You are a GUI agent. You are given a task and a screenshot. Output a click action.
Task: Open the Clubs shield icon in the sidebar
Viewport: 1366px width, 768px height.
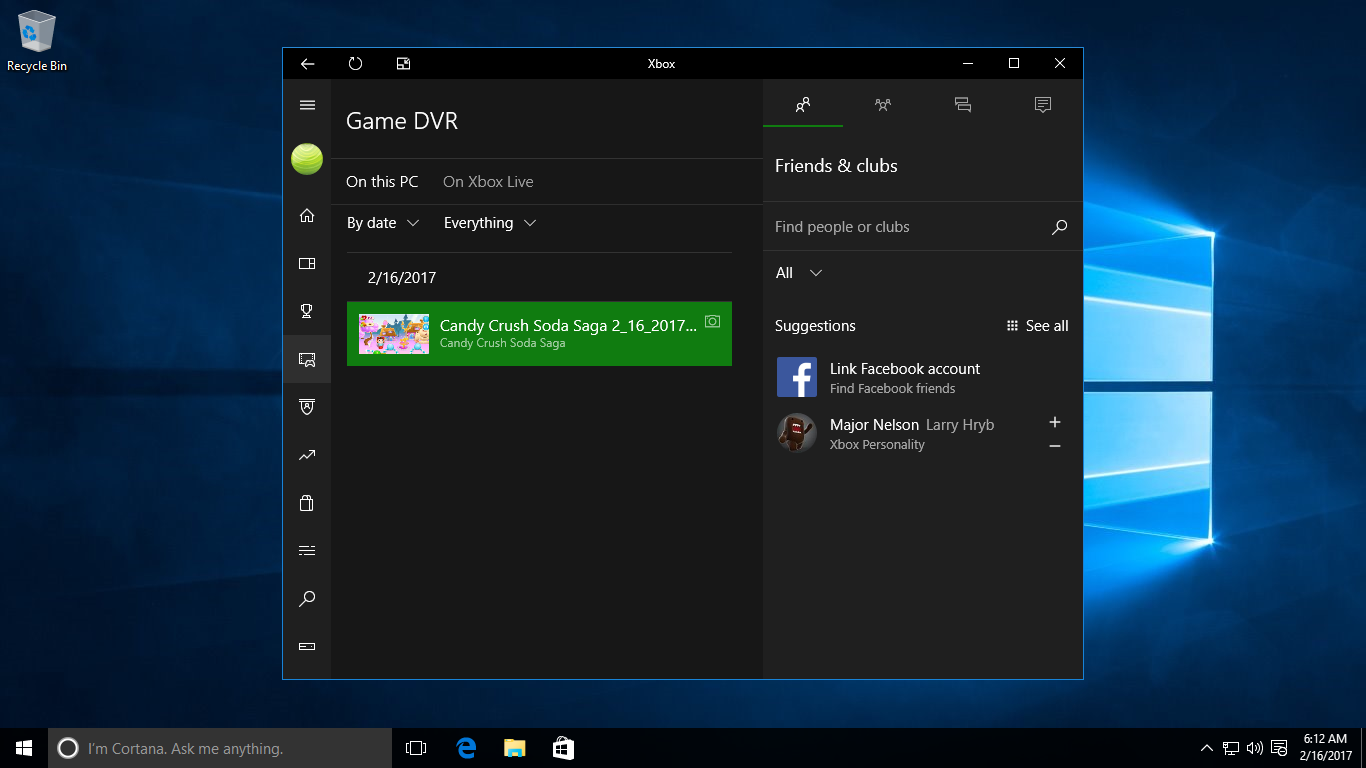coord(307,407)
